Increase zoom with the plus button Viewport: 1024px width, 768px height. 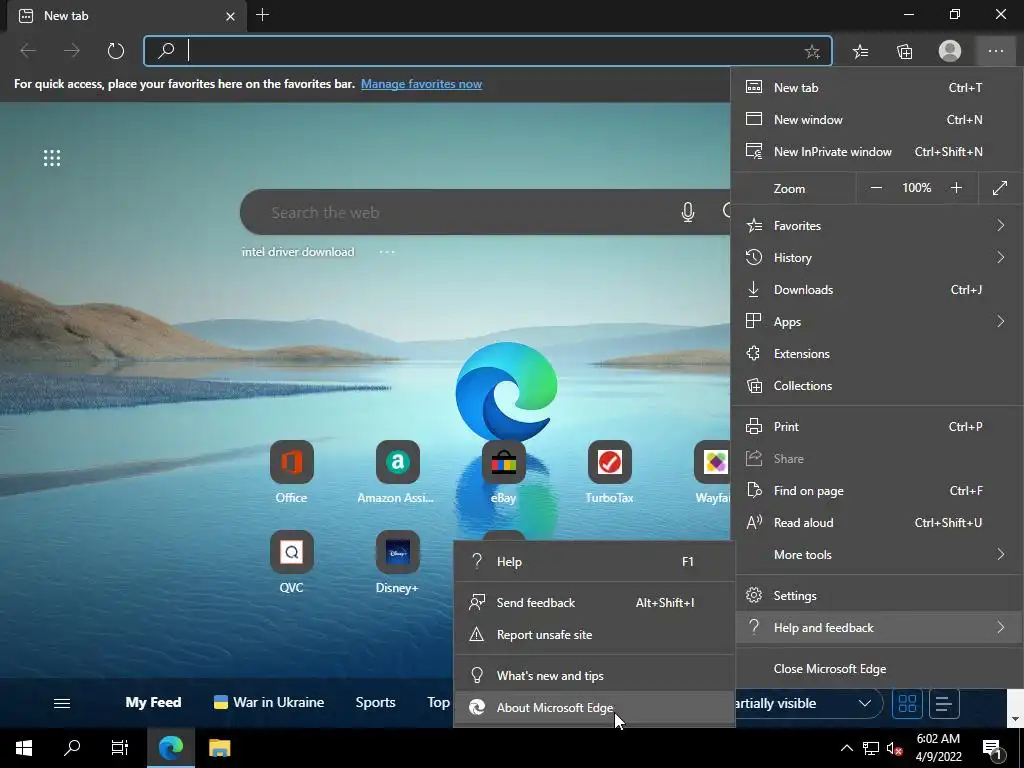(x=956, y=188)
